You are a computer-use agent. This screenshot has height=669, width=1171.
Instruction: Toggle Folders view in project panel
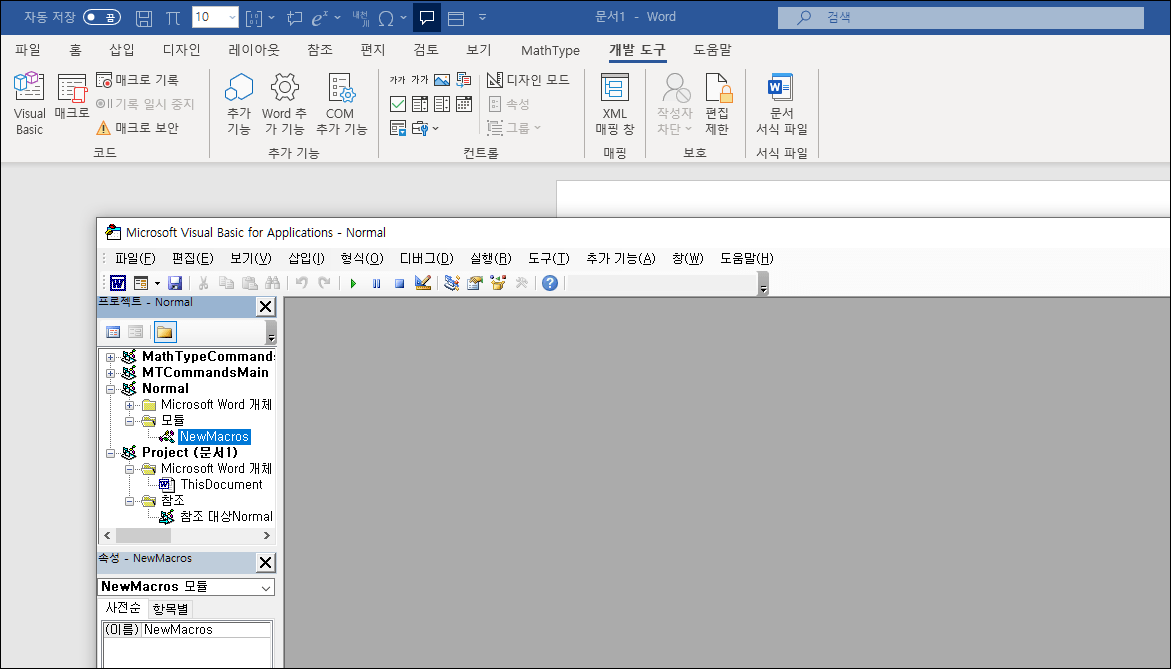pos(164,332)
